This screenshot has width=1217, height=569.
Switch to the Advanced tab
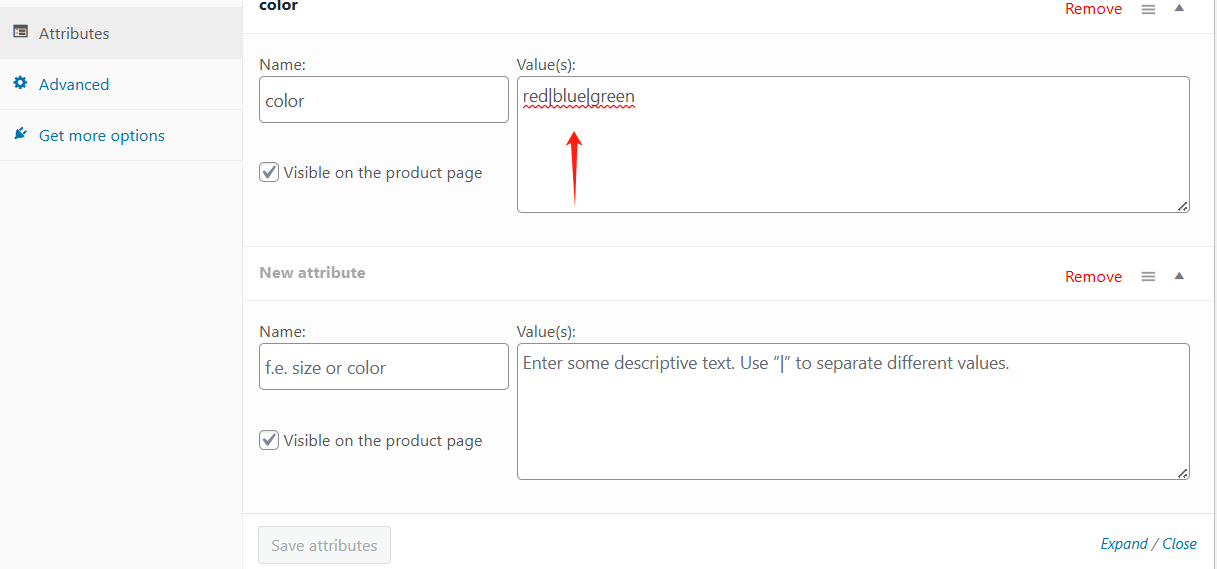click(x=74, y=84)
